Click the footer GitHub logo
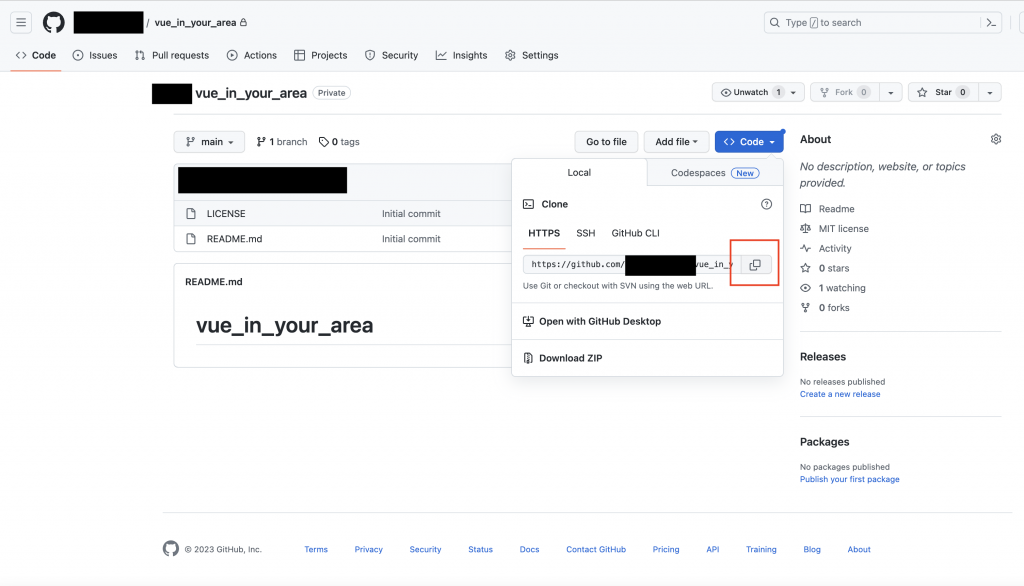Image resolution: width=1024 pixels, height=586 pixels. pyautogui.click(x=170, y=549)
